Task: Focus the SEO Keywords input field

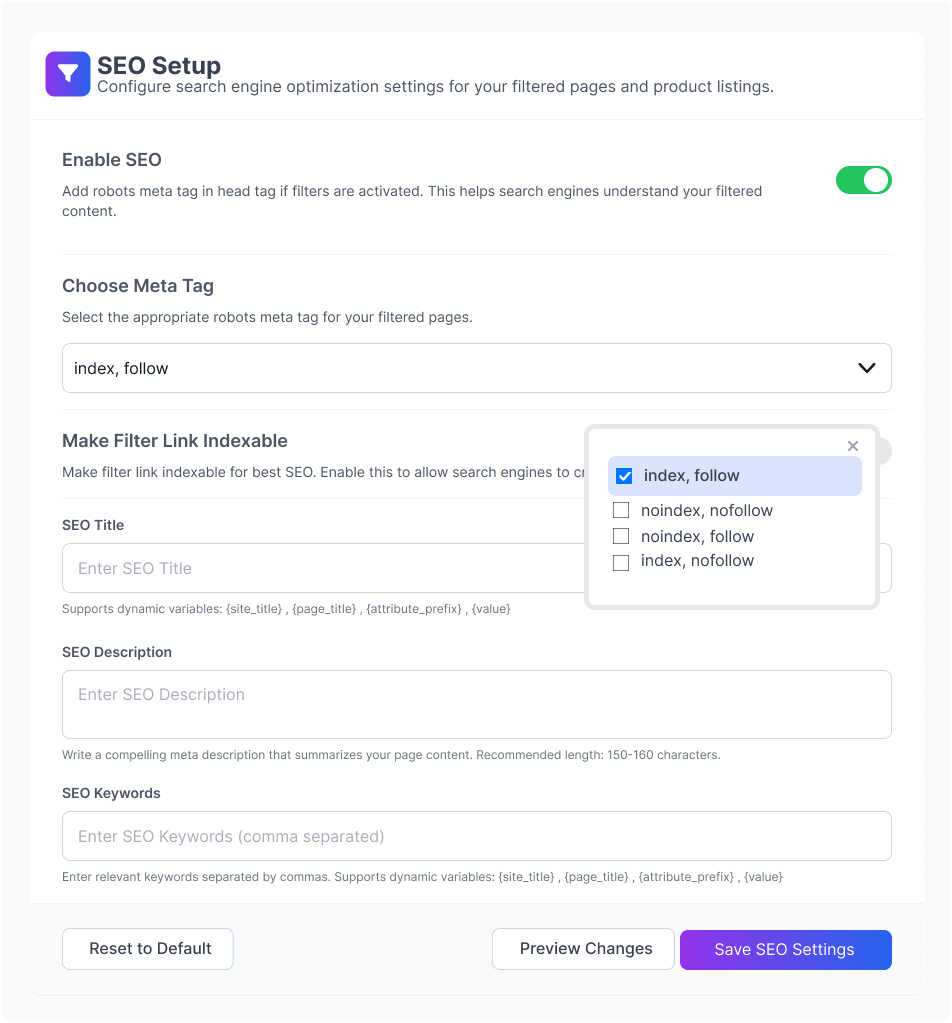Action: (476, 836)
